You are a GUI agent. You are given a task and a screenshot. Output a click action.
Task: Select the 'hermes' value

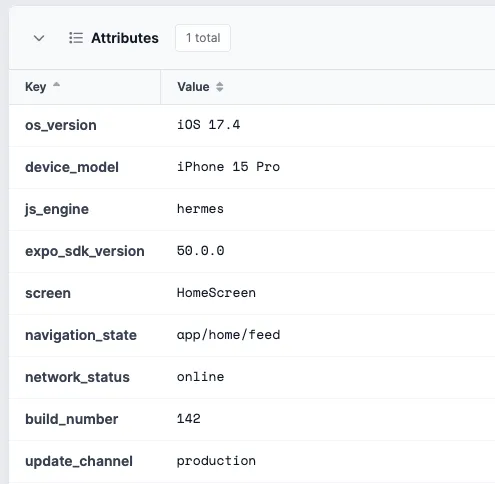point(200,209)
